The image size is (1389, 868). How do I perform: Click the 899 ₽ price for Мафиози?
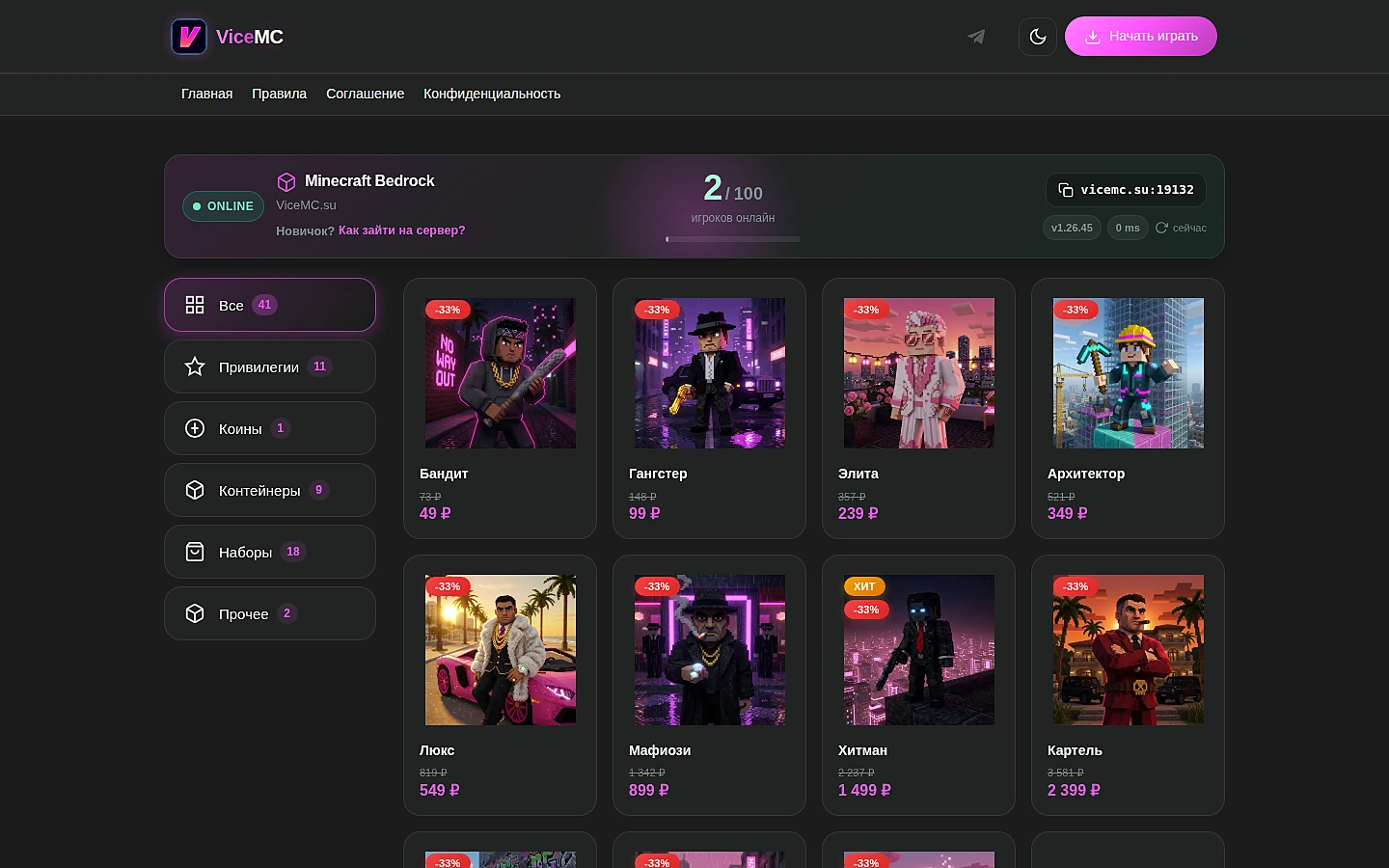pos(649,790)
